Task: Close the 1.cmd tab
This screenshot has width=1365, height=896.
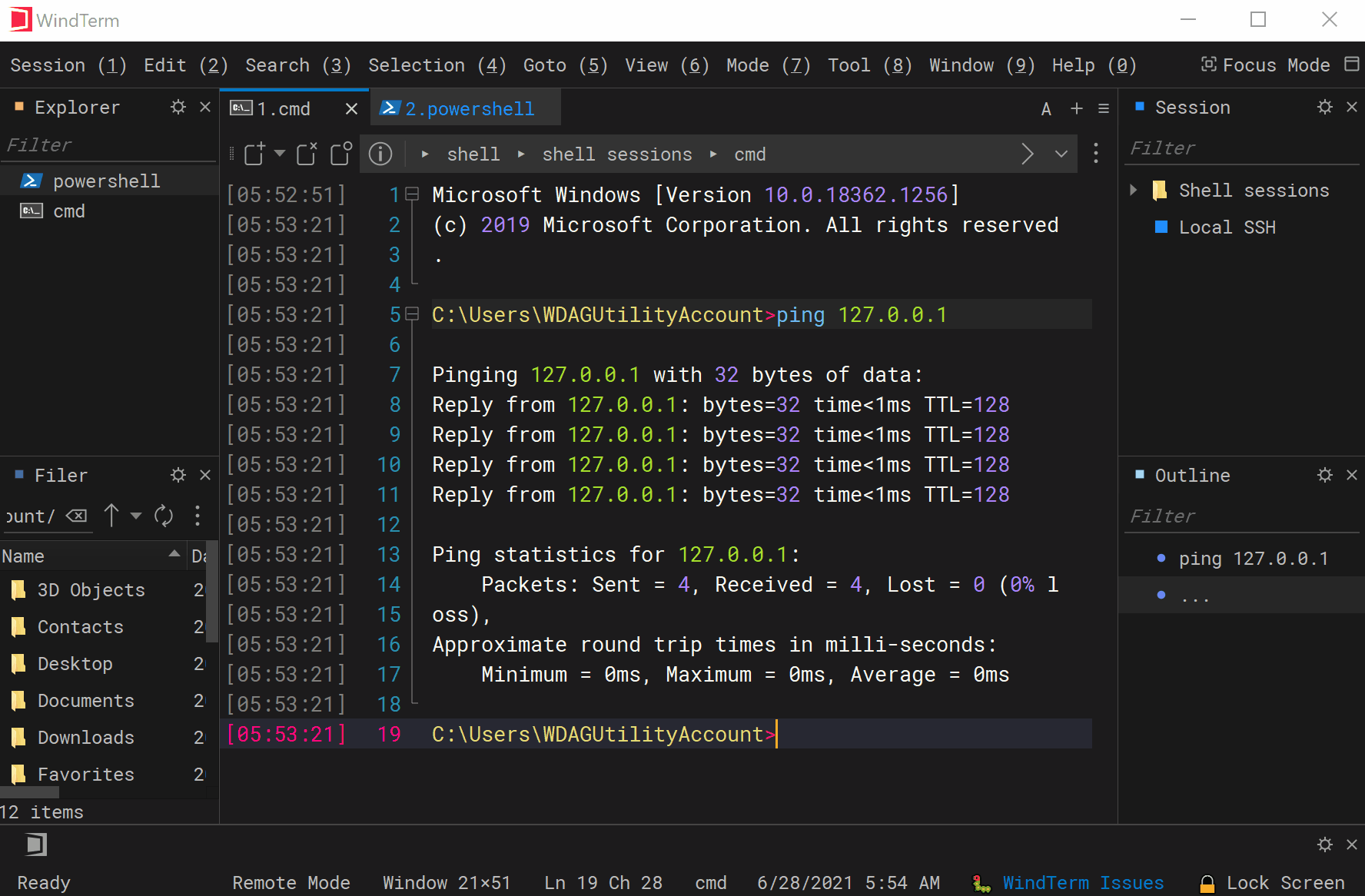Action: [x=351, y=109]
